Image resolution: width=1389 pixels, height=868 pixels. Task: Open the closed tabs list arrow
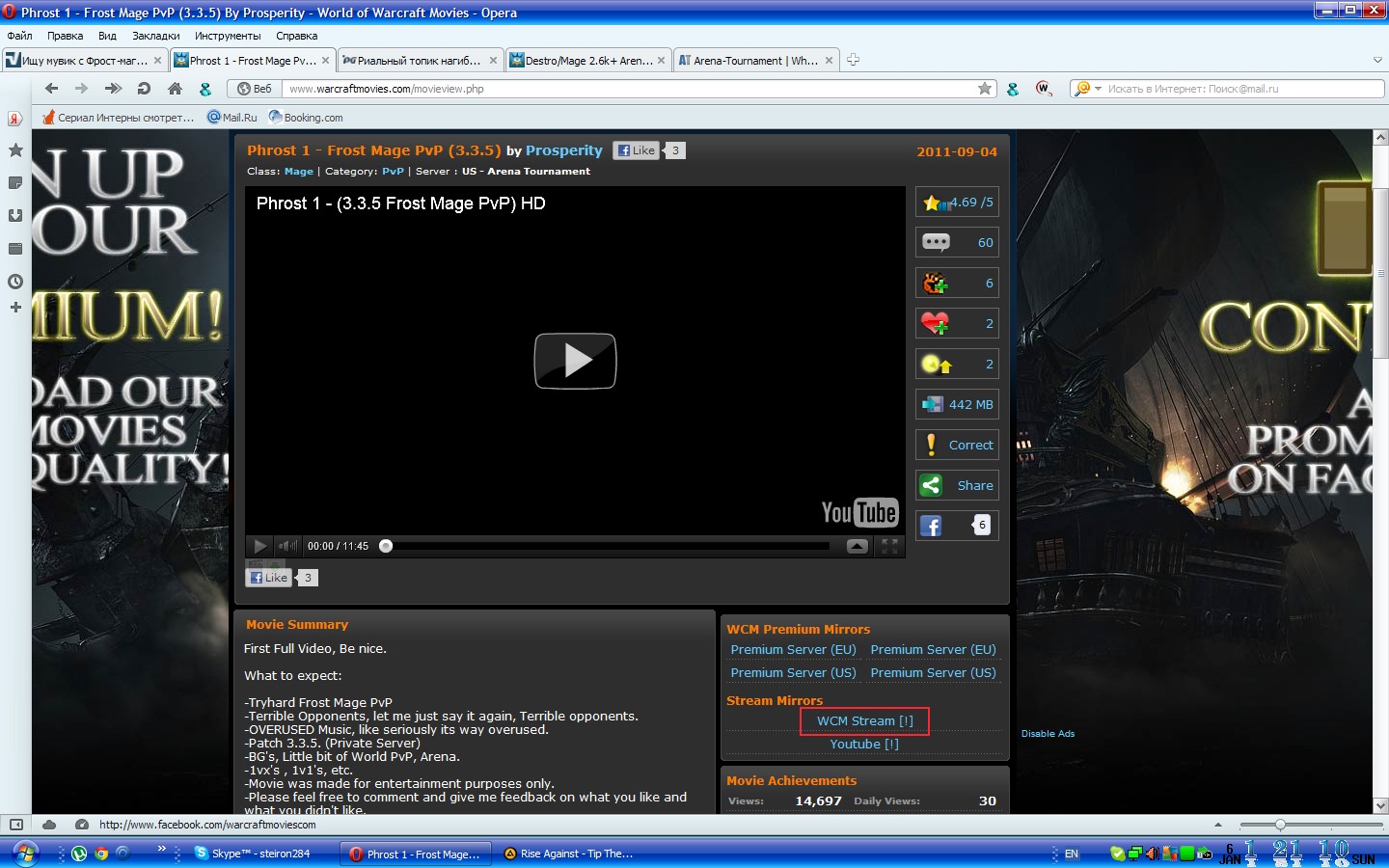(x=1377, y=60)
